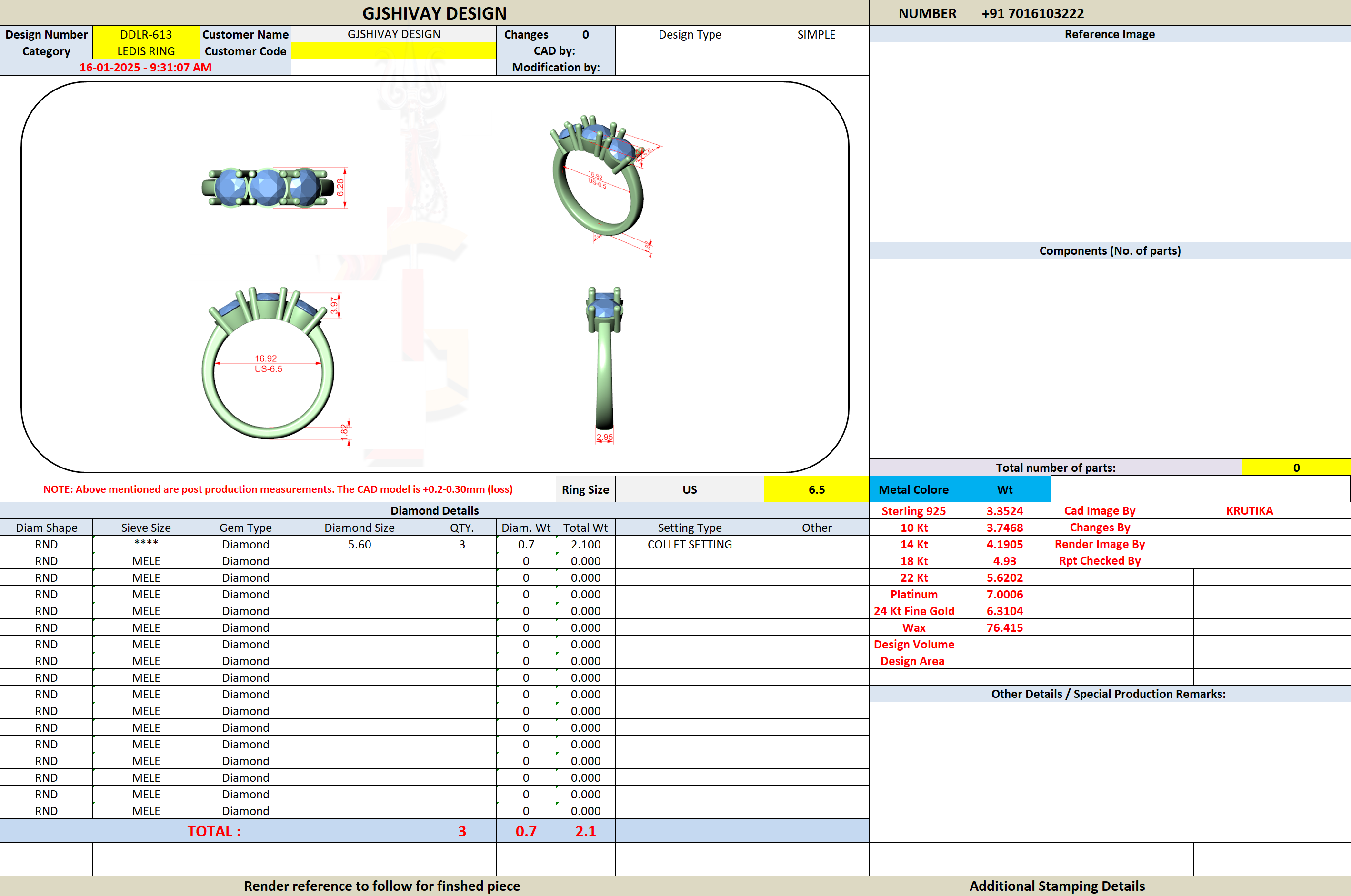
Task: Select the 22 Kt weight 5.6202
Action: [1005, 577]
